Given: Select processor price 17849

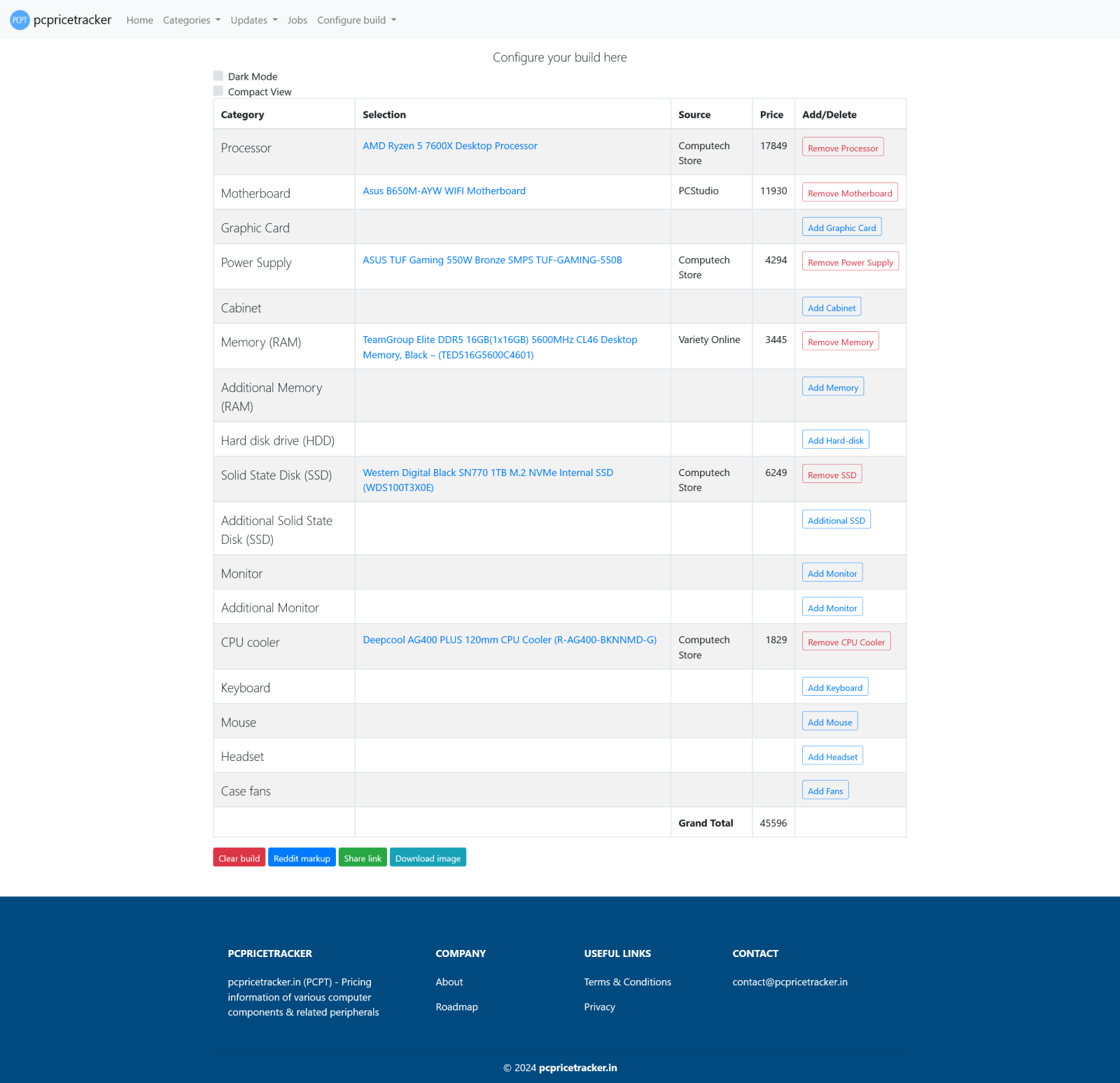Looking at the screenshot, I should pyautogui.click(x=773, y=146).
